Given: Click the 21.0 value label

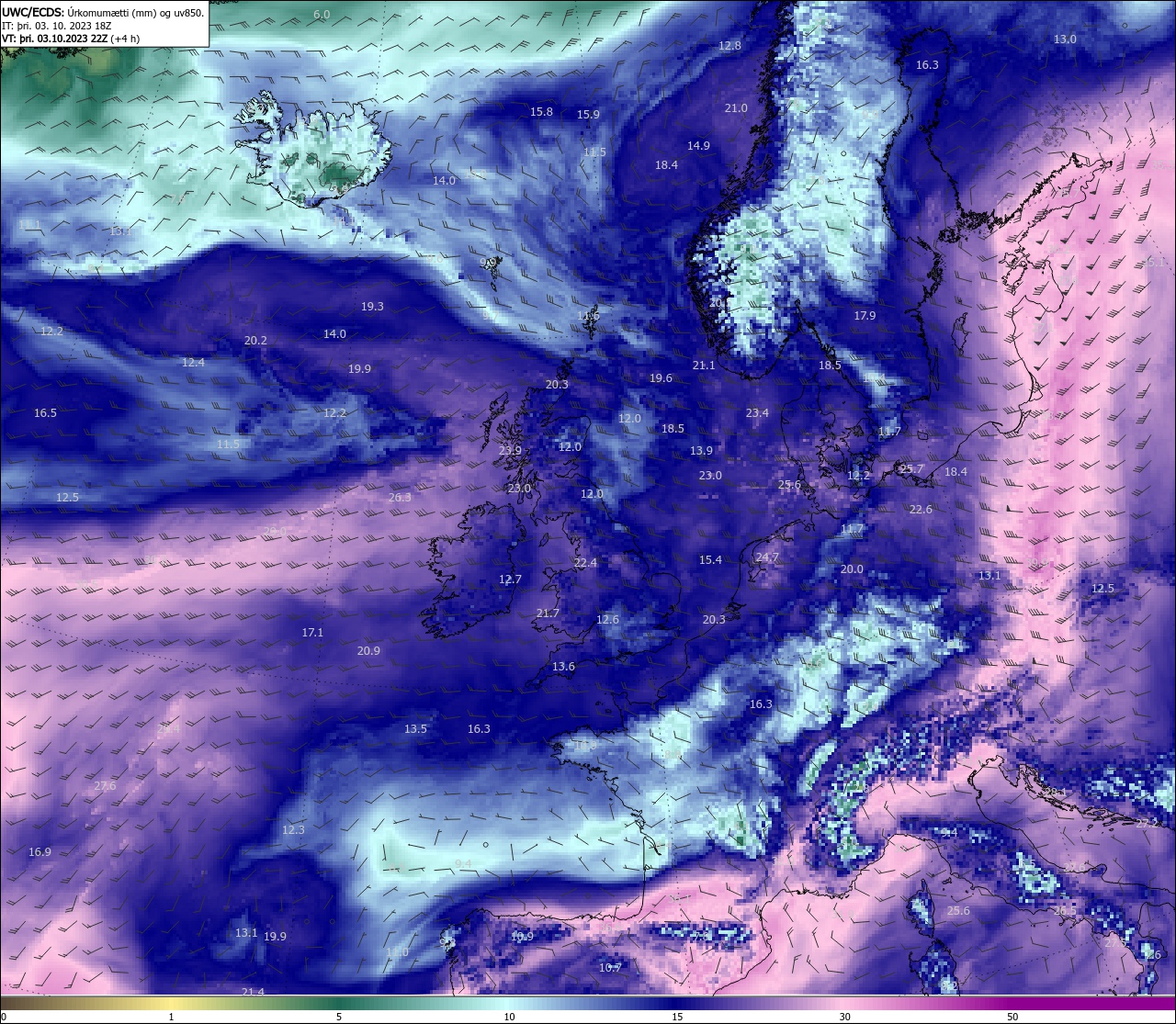Looking at the screenshot, I should click(x=736, y=108).
